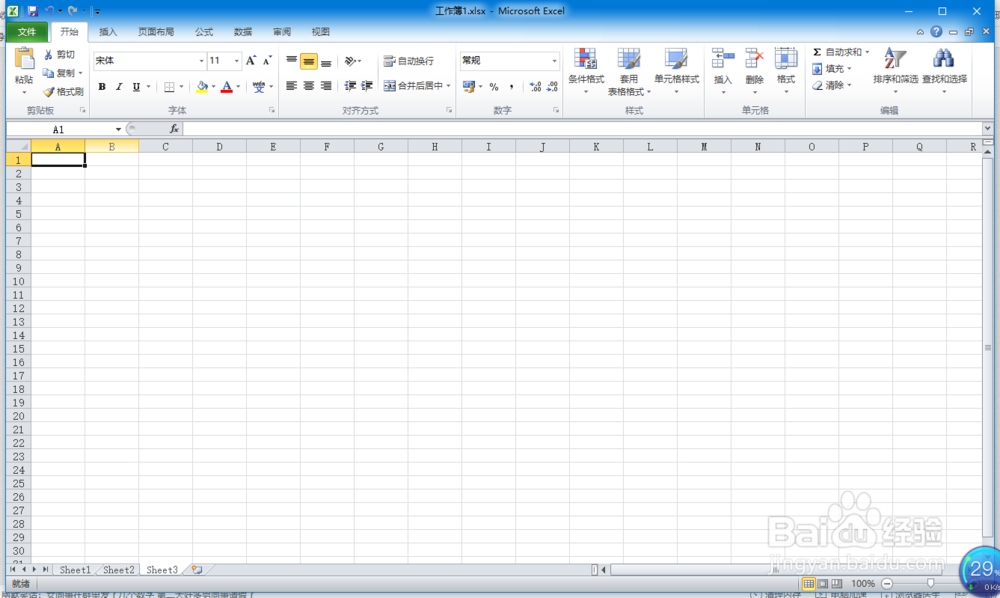The height and width of the screenshot is (598, 1000).
Task: Select the Format Painter (格式刷) brush
Action: pos(48,92)
